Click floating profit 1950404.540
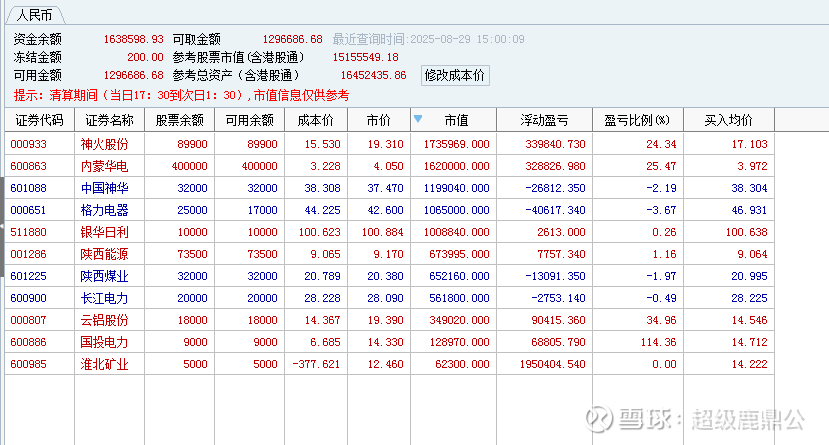Viewport: 829px width, 445px height. (552, 364)
